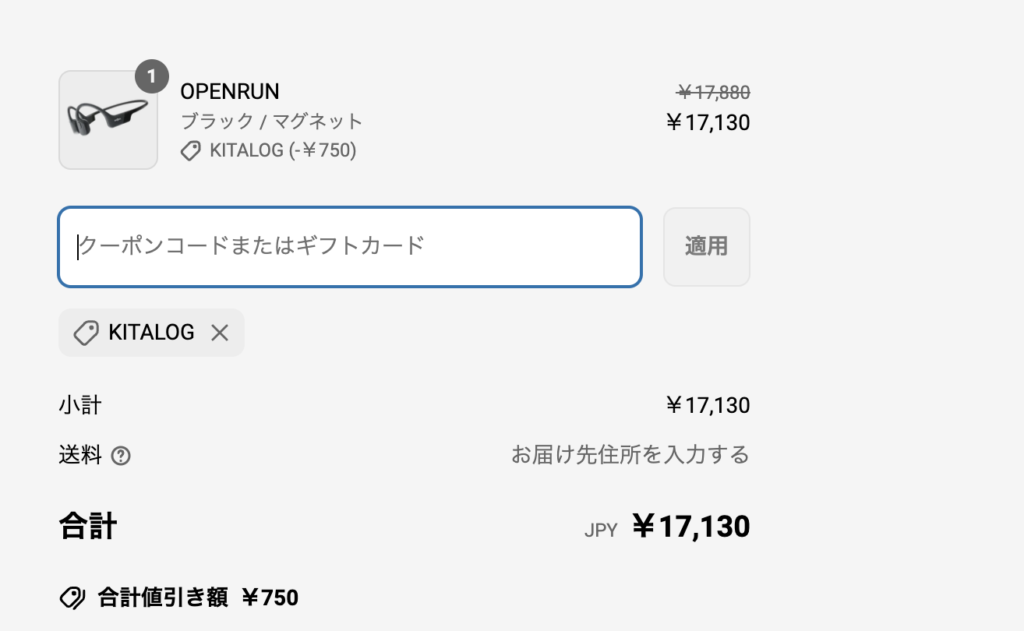
Task: Click the 送料 shipping label
Action: pyautogui.click(x=80, y=455)
